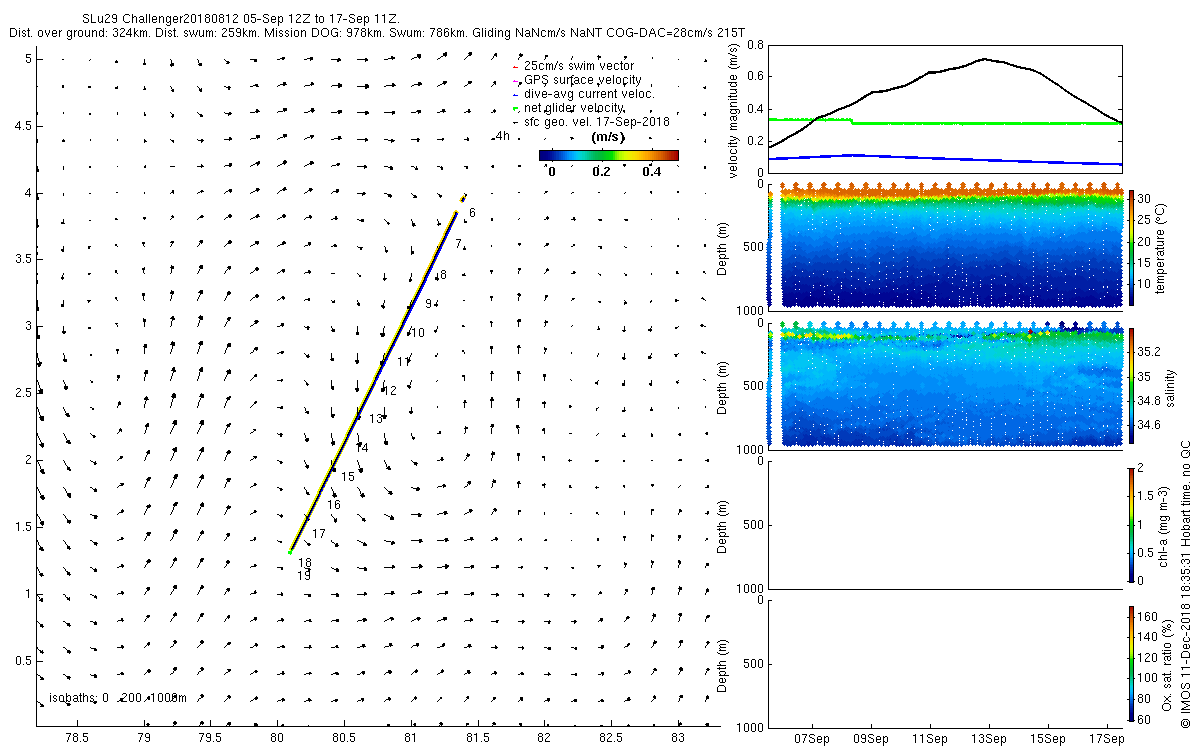Click day label 13 on the glider track

coord(376,419)
